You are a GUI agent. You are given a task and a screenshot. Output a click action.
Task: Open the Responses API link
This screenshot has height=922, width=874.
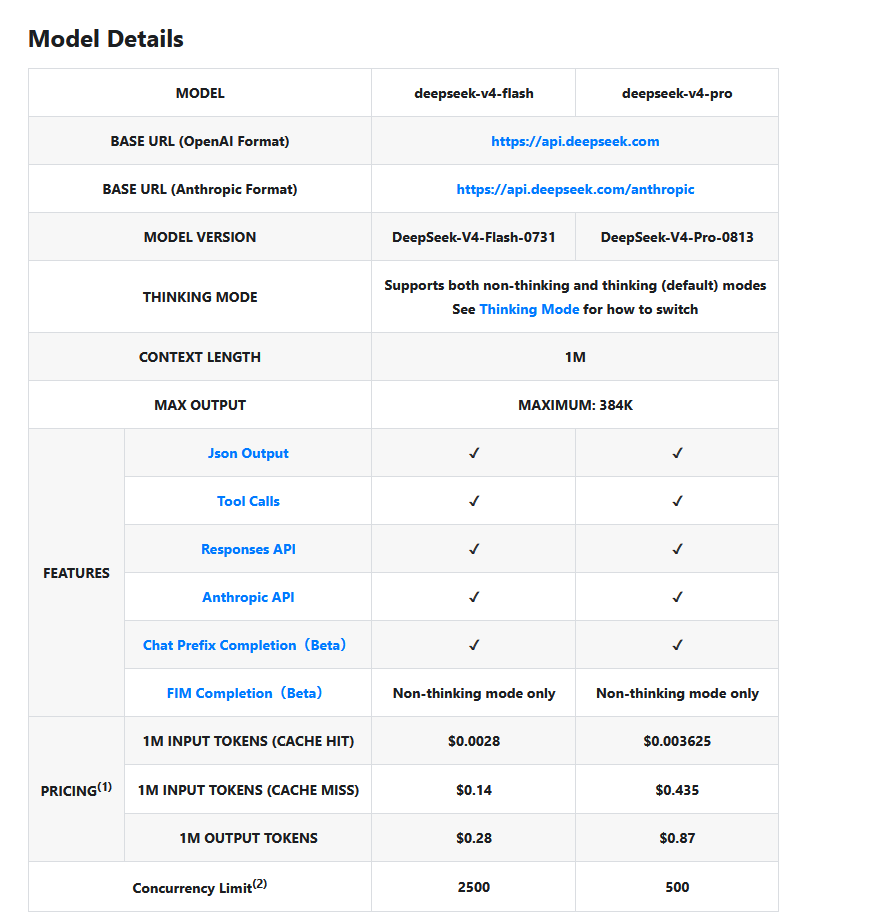pyautogui.click(x=248, y=549)
